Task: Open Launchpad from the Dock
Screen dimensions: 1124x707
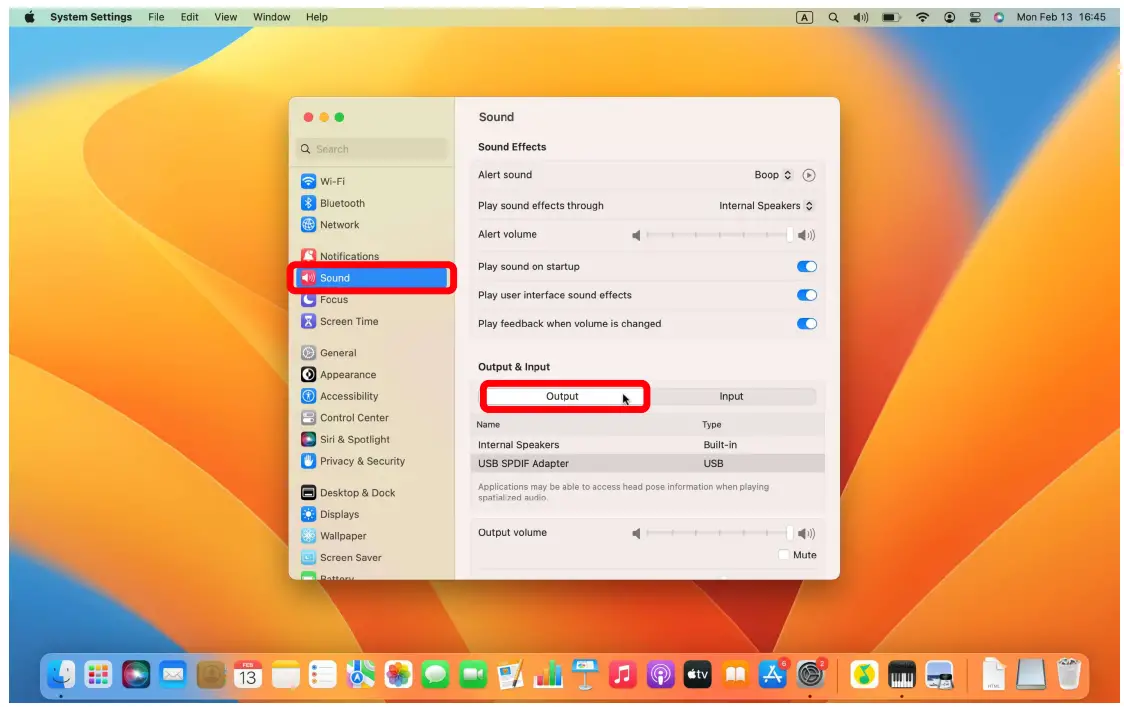Action: [98, 674]
